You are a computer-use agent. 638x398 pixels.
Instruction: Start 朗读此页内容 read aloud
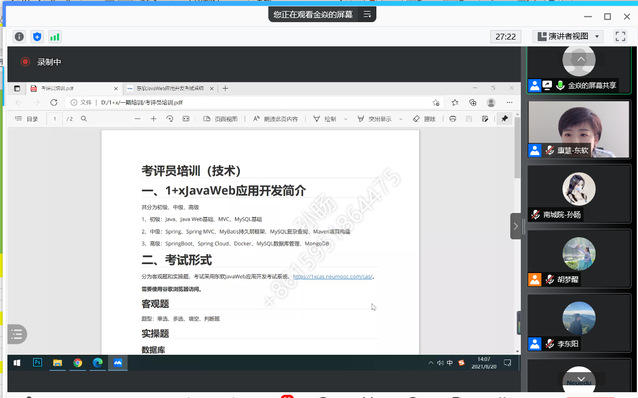coord(275,119)
